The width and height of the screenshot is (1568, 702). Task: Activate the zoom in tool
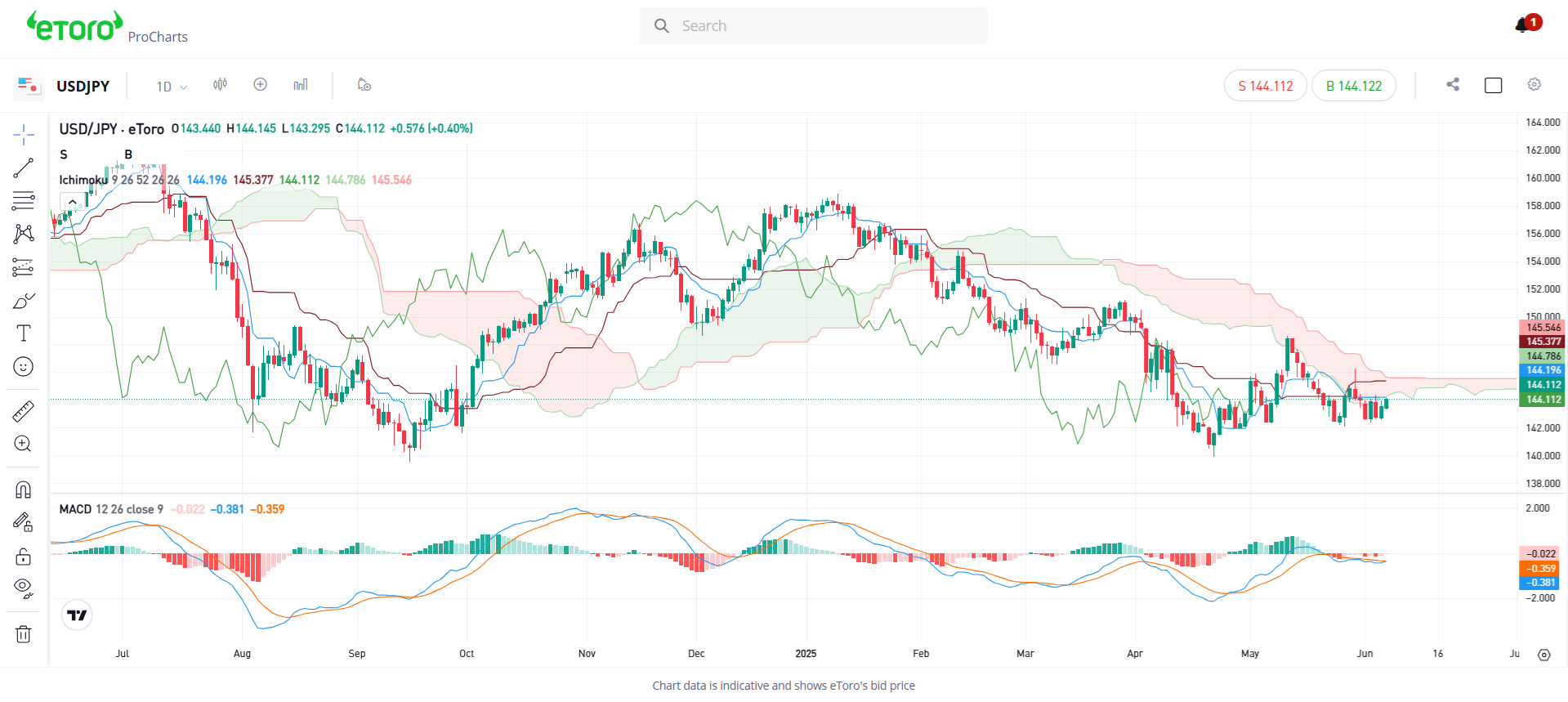click(24, 444)
